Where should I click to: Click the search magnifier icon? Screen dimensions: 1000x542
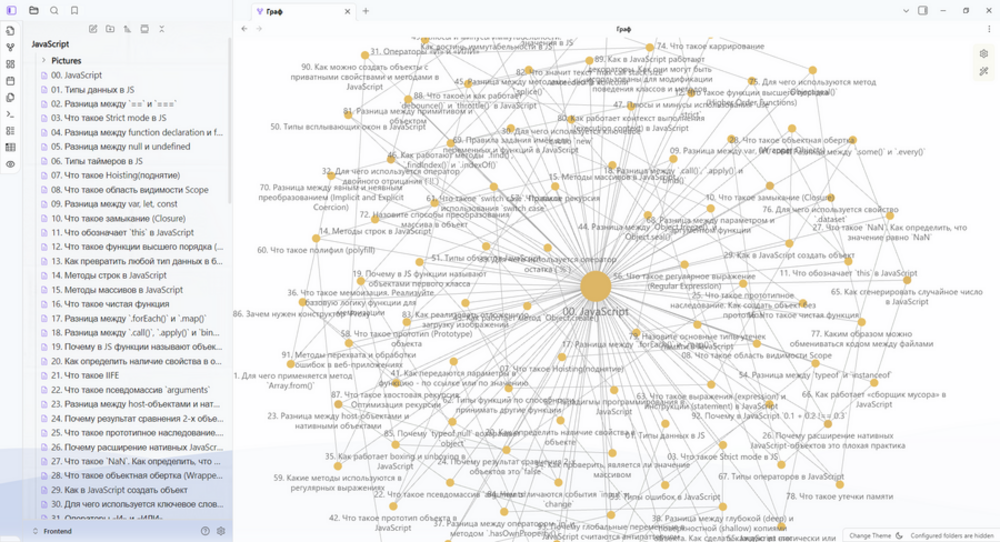pos(54,11)
